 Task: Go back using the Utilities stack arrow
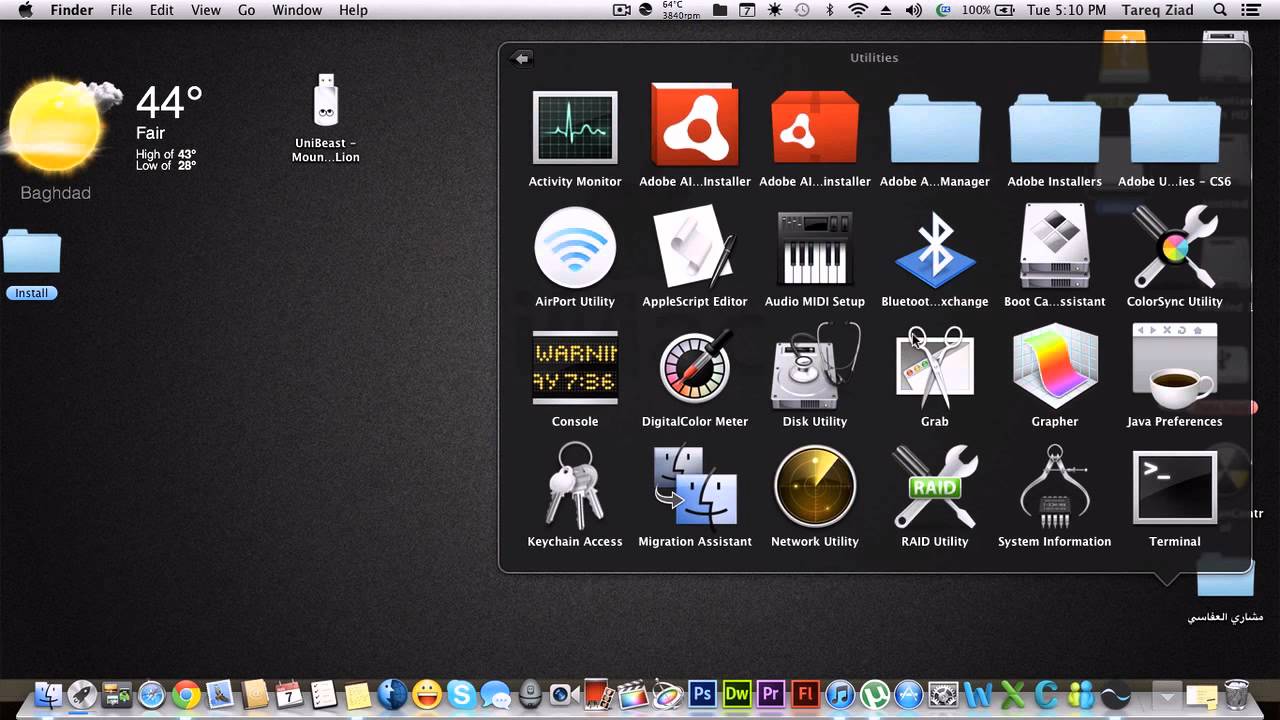click(x=520, y=58)
